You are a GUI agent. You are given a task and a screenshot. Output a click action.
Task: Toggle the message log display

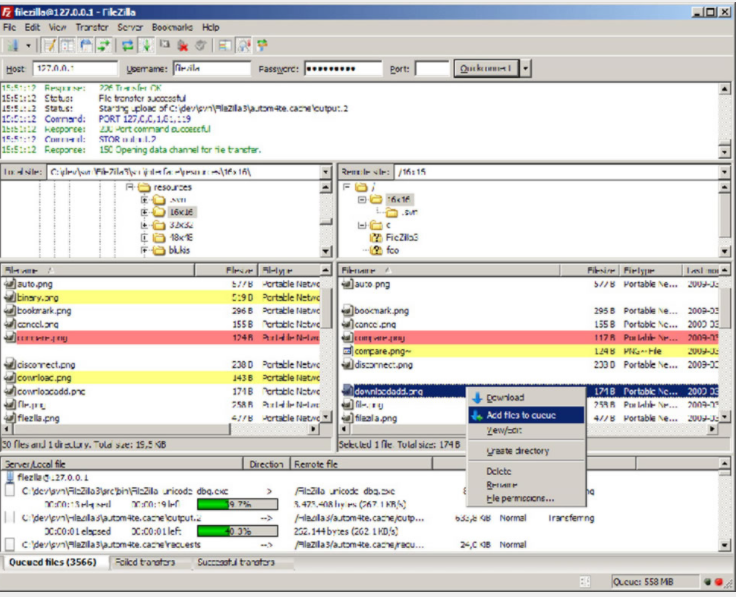pos(48,45)
